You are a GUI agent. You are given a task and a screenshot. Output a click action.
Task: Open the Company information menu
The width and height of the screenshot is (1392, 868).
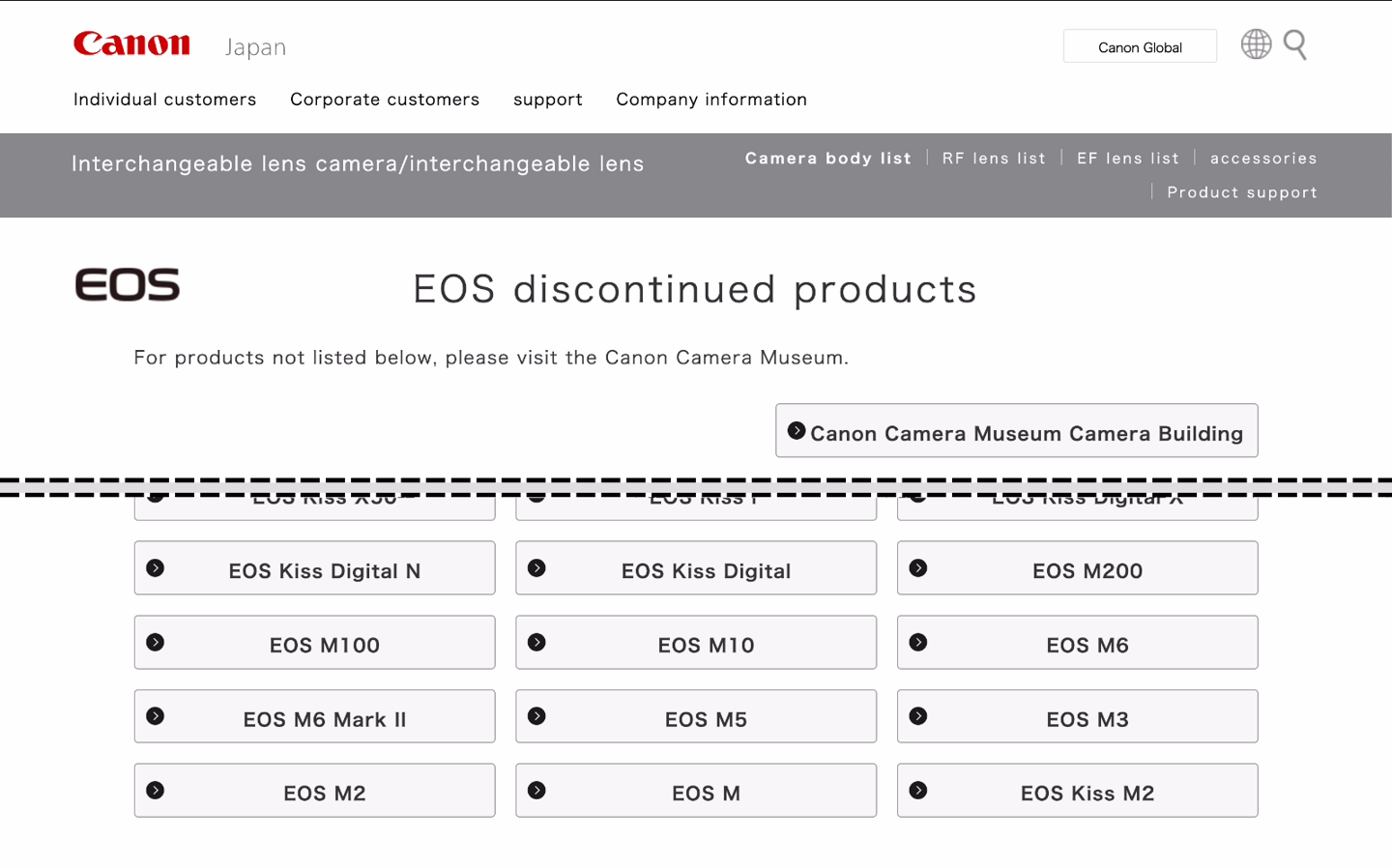[x=711, y=99]
